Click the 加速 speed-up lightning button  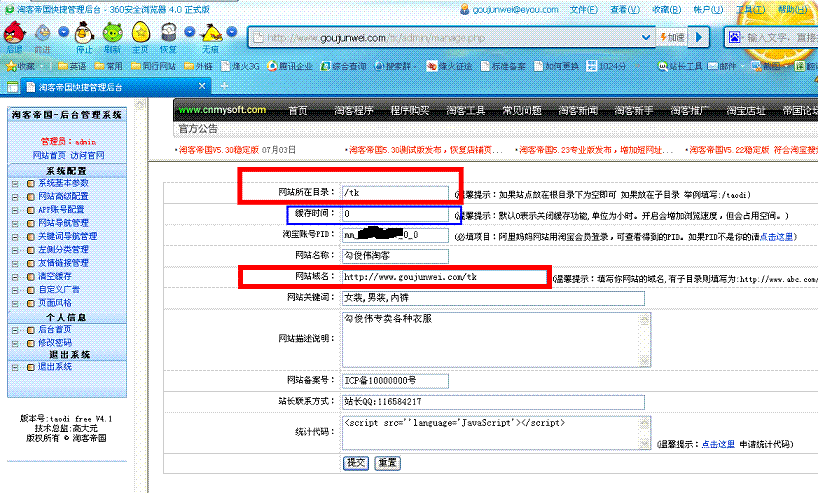(672, 37)
